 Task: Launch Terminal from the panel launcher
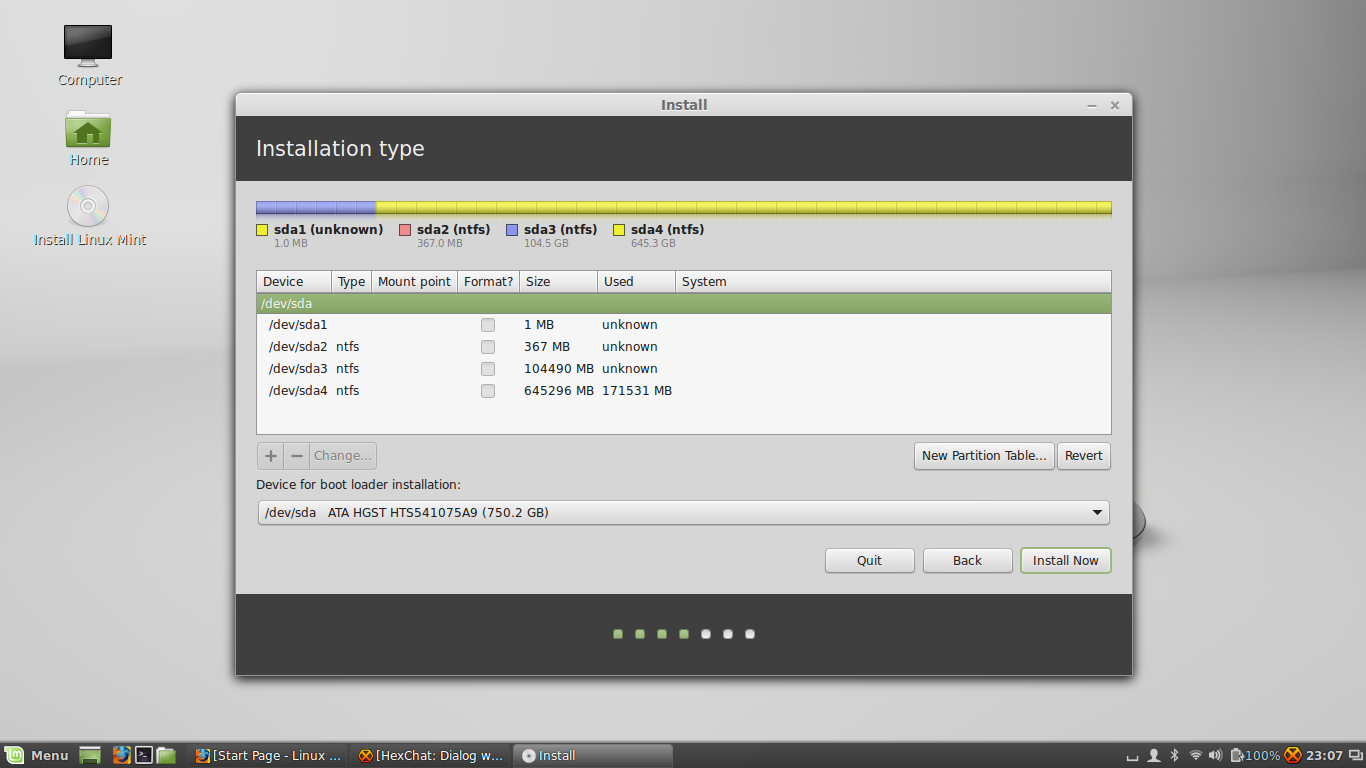pyautogui.click(x=144, y=755)
